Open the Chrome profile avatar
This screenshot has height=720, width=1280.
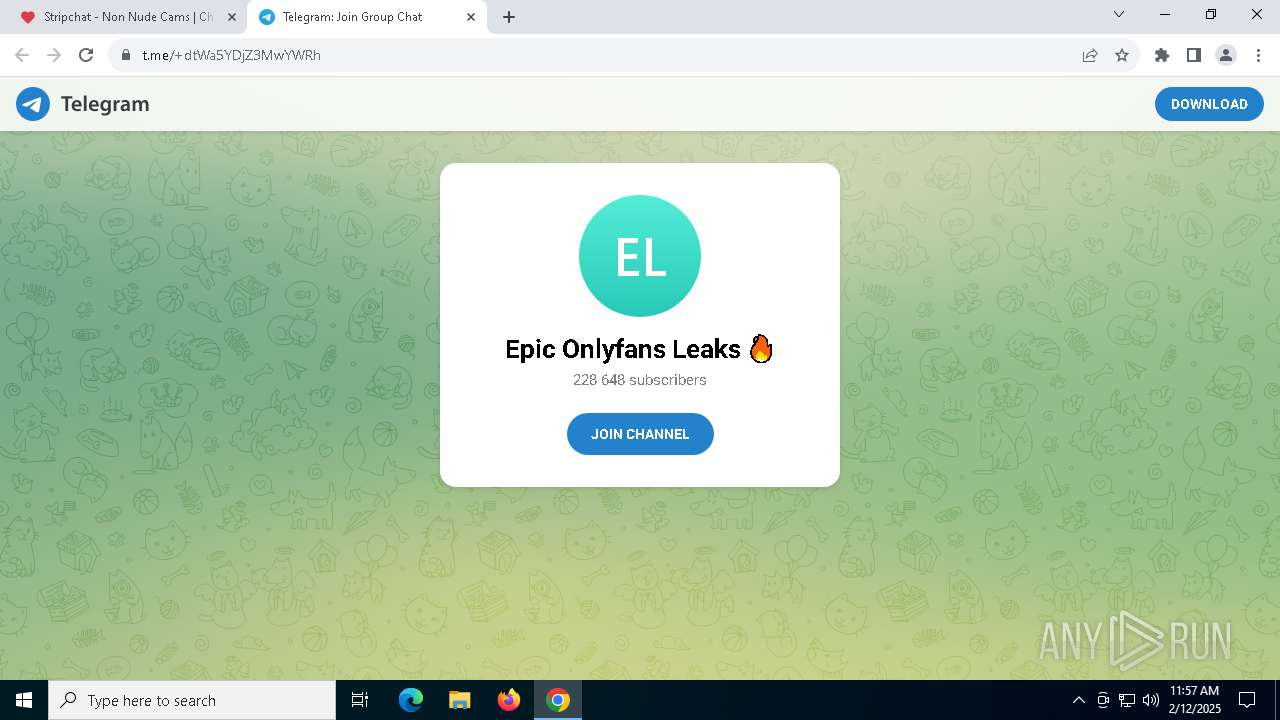1226,55
